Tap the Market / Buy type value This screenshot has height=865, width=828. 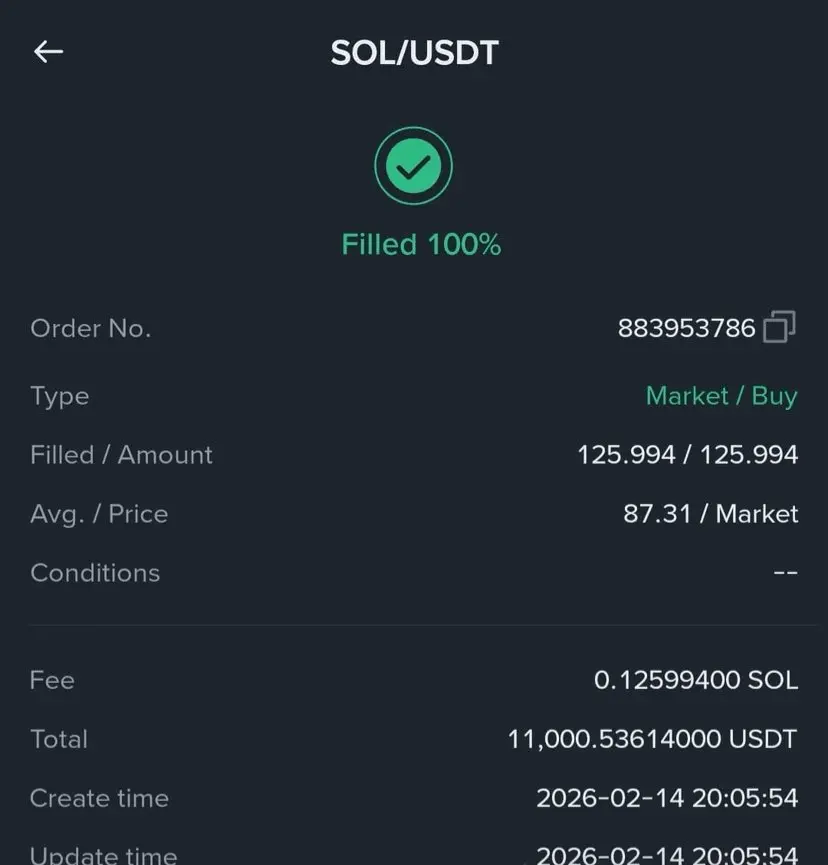coord(722,396)
